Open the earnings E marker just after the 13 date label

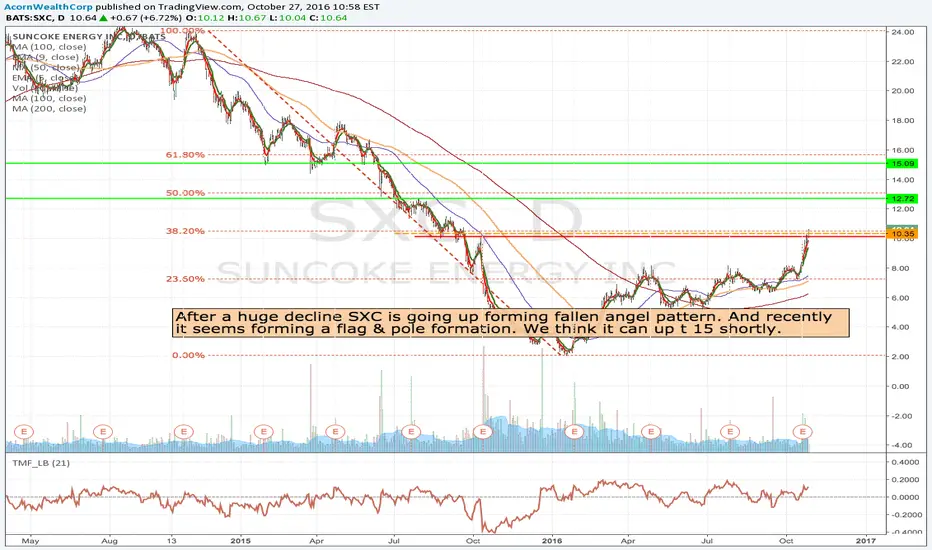pyautogui.click(x=184, y=431)
